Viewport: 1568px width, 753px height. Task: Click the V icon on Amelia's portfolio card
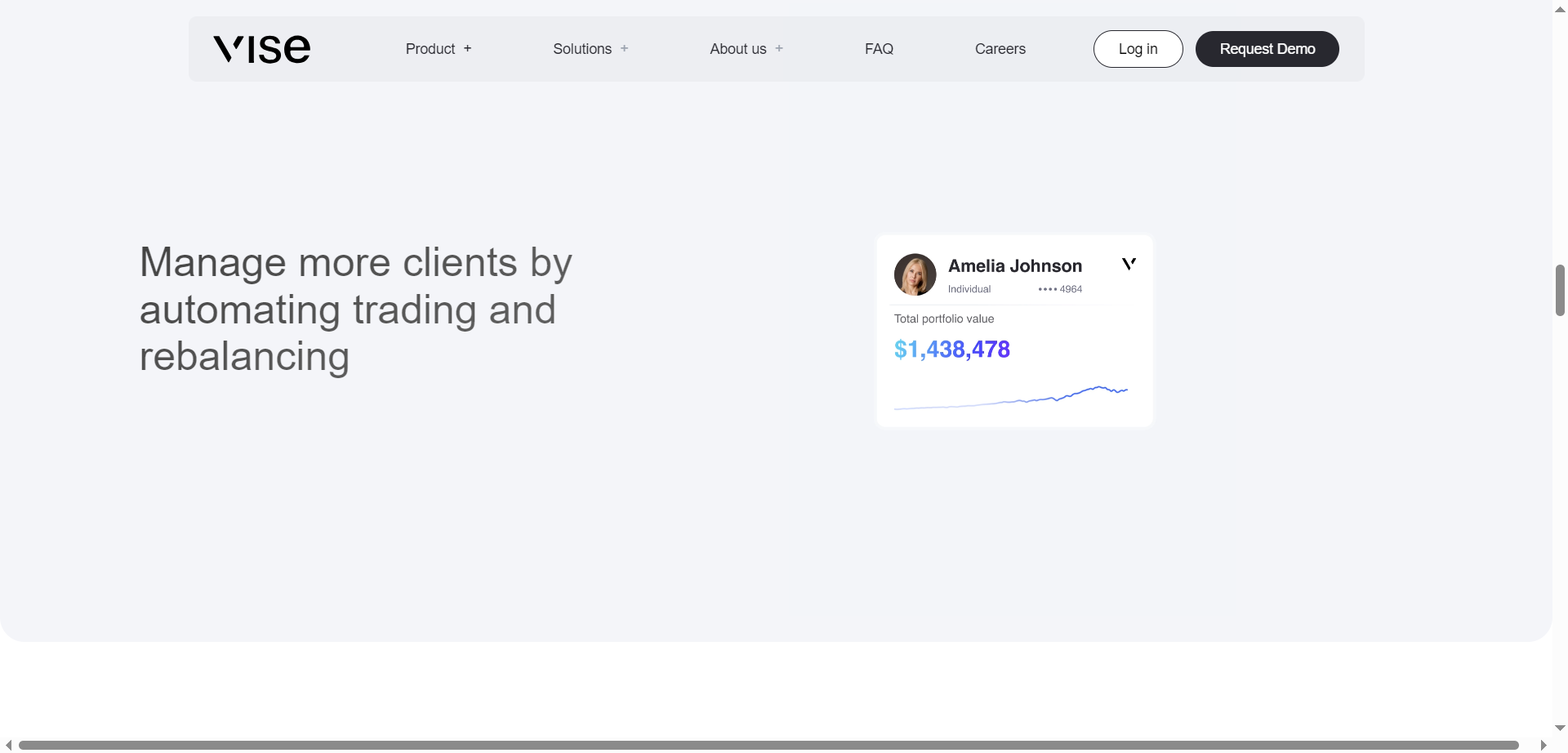(1129, 263)
